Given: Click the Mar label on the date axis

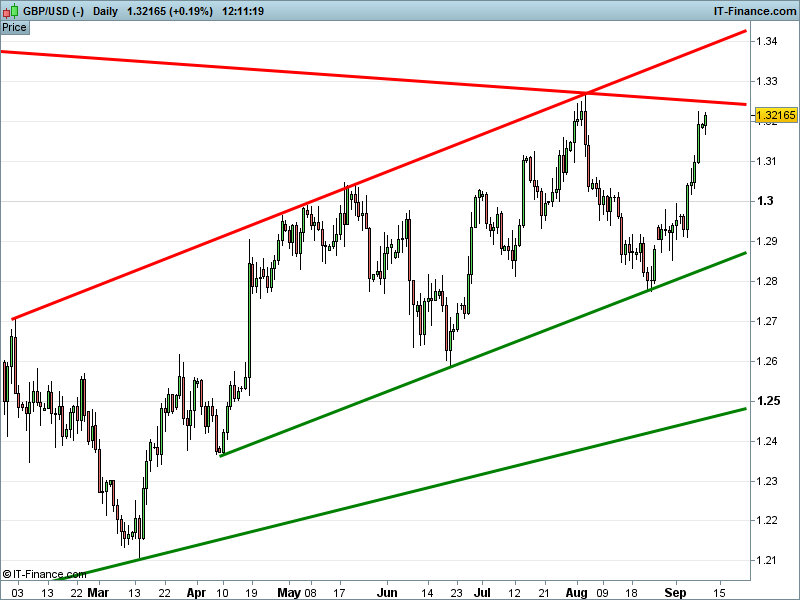Looking at the screenshot, I should [98, 592].
